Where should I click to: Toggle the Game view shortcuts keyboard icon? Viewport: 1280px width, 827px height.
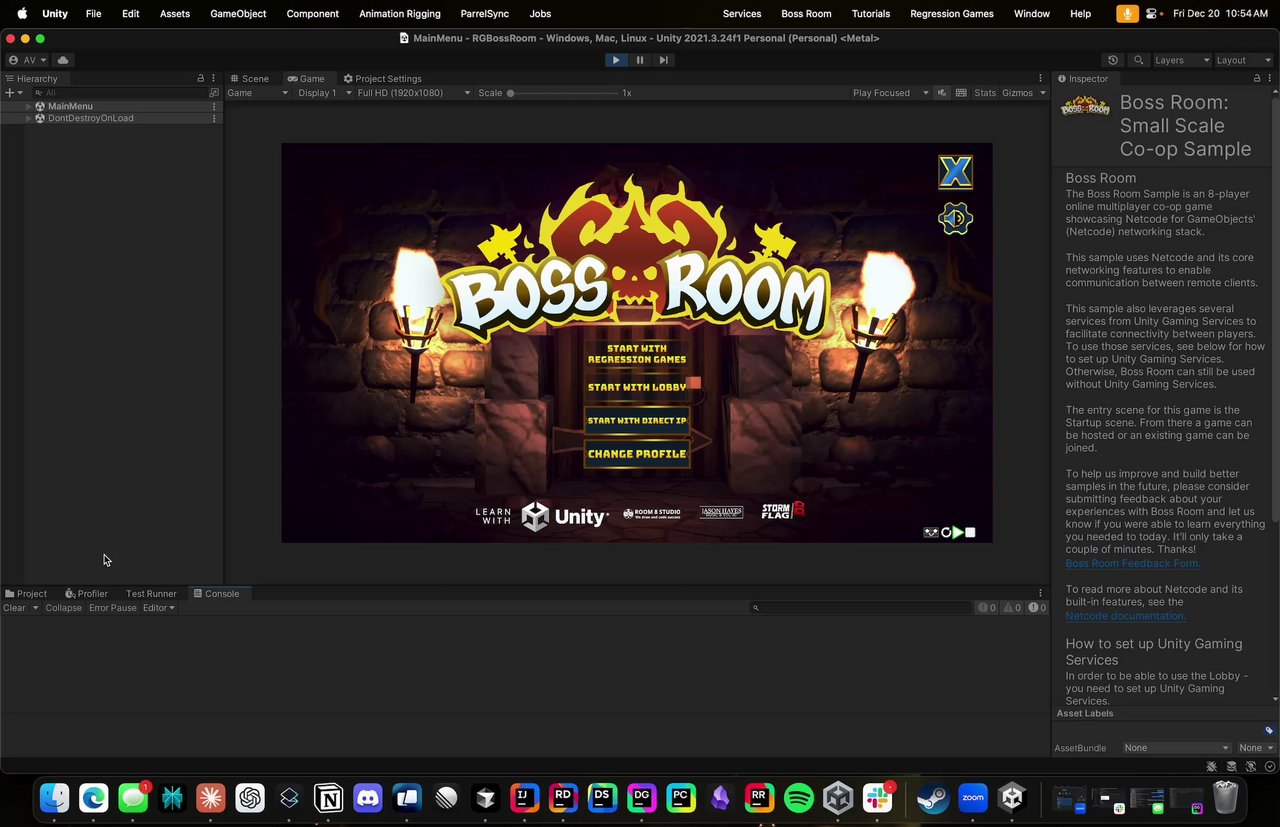961,93
